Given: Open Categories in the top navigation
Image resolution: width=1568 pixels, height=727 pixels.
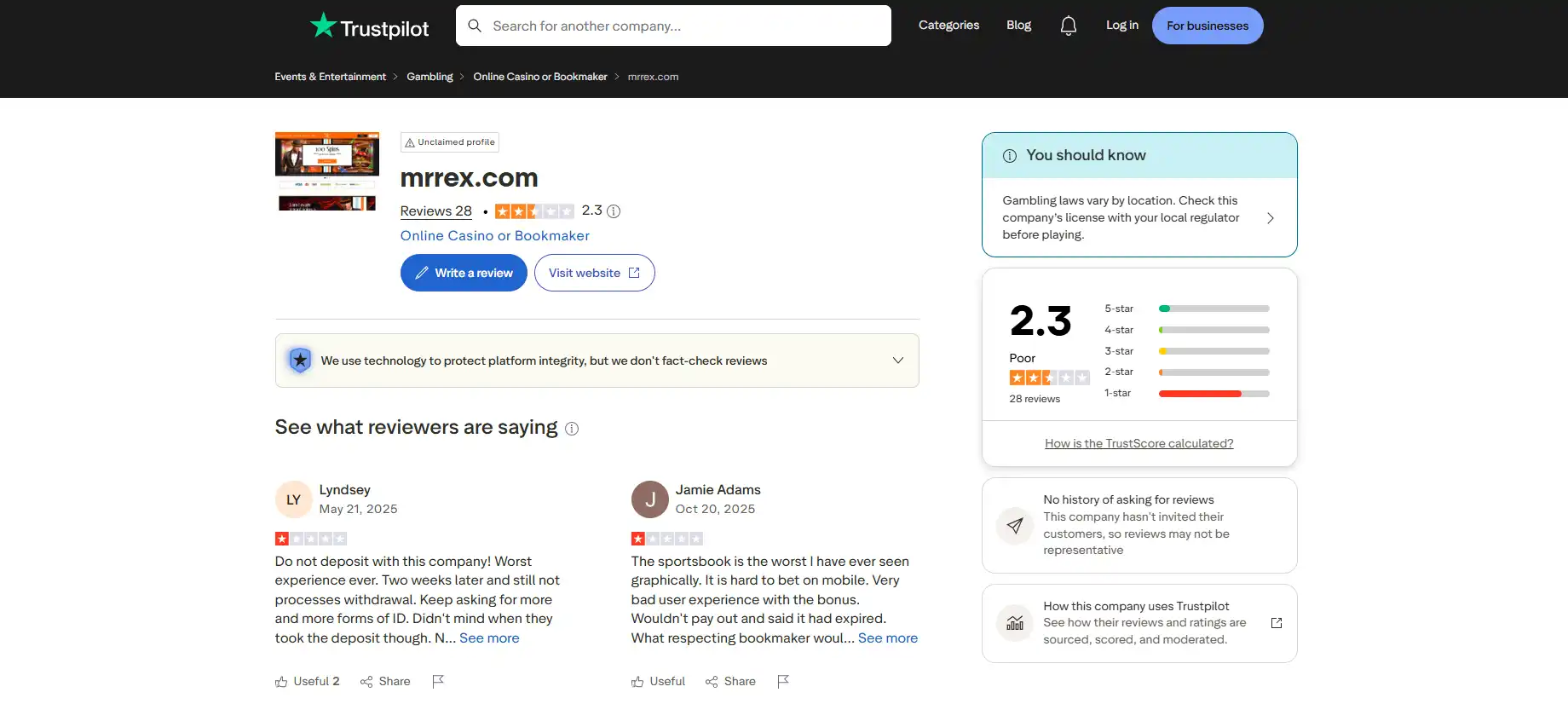Looking at the screenshot, I should 948,26.
